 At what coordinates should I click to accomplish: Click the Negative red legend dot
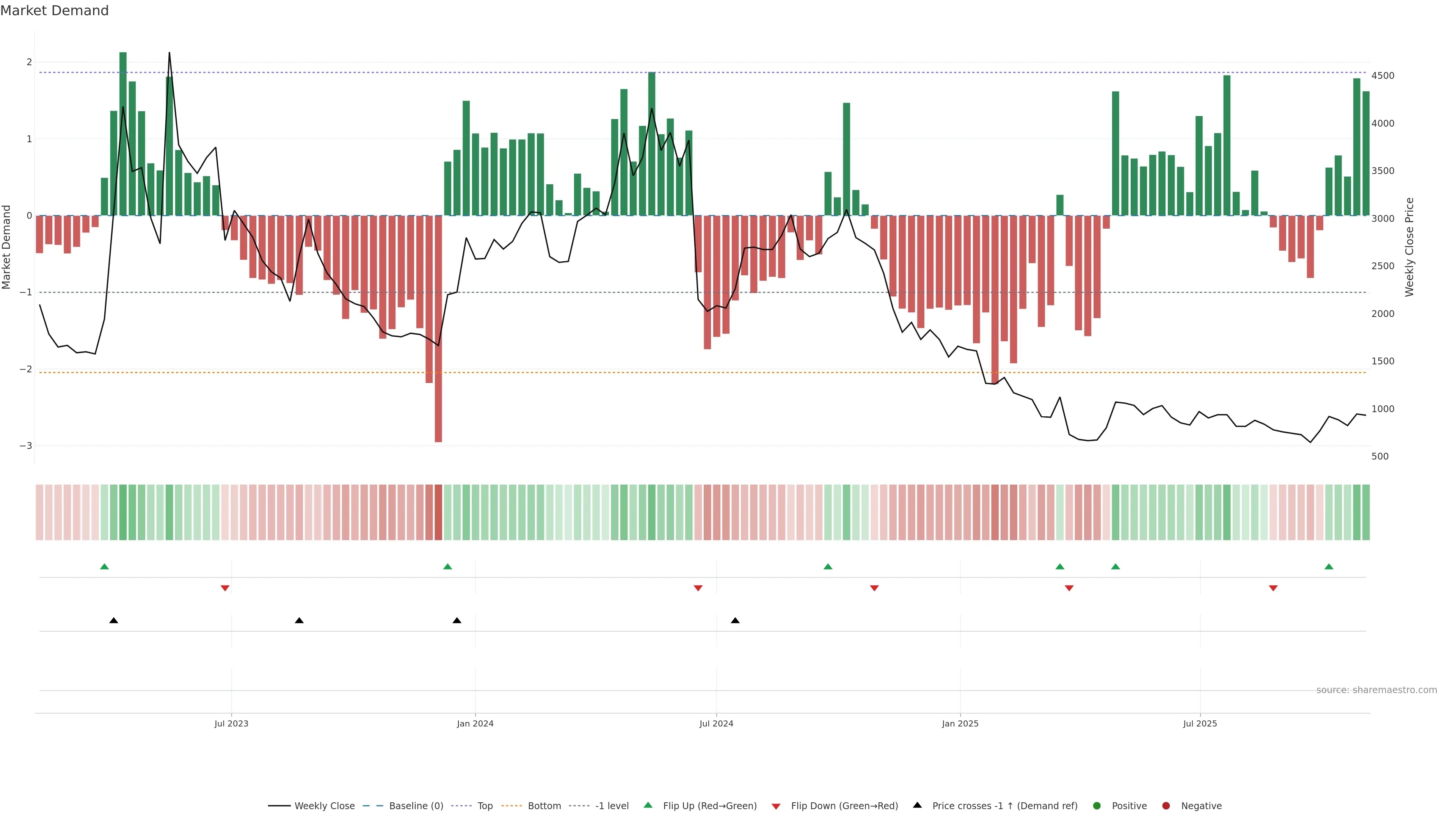pos(1166,806)
